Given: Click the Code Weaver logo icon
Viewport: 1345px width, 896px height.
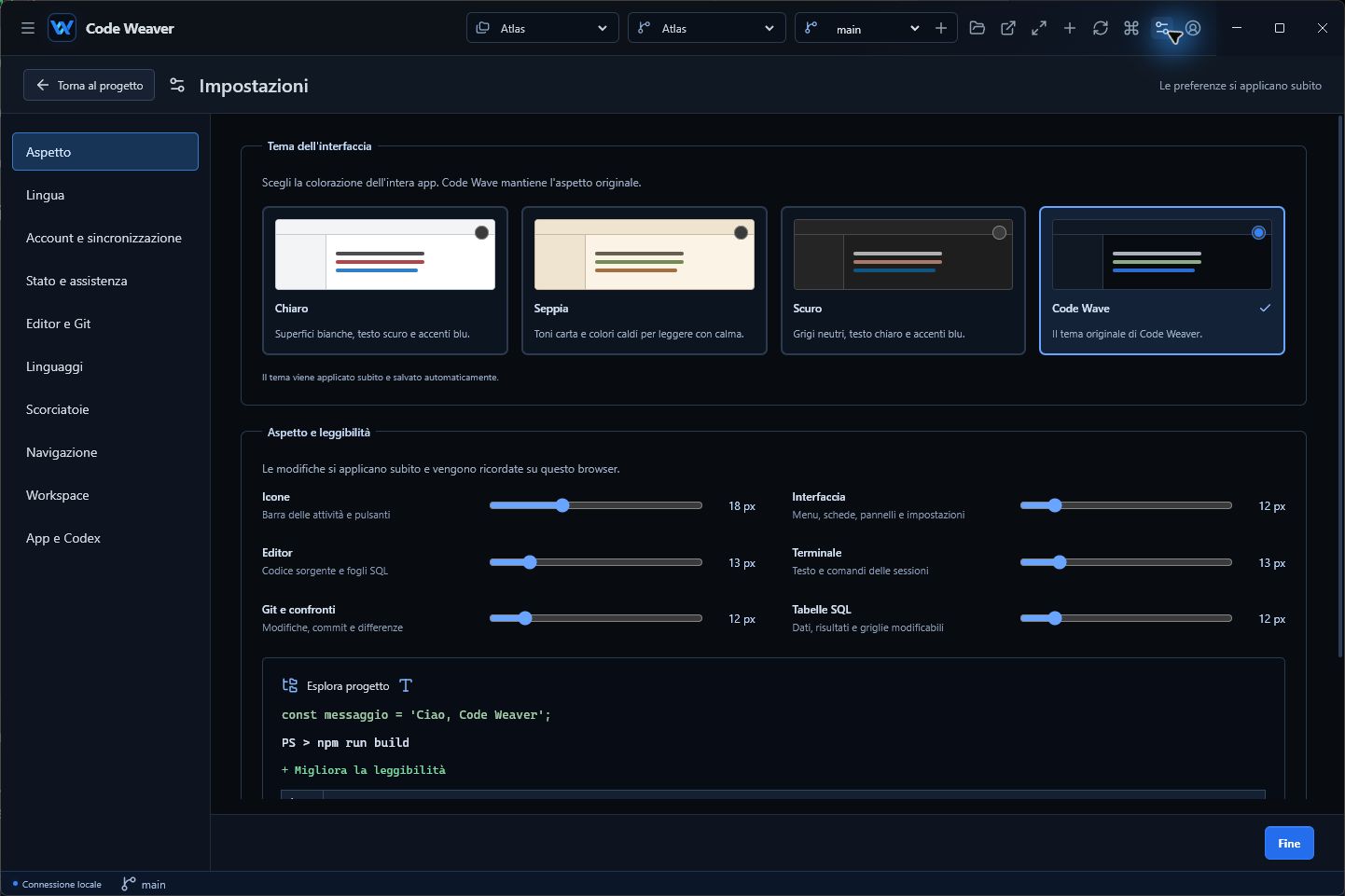Looking at the screenshot, I should 62,28.
